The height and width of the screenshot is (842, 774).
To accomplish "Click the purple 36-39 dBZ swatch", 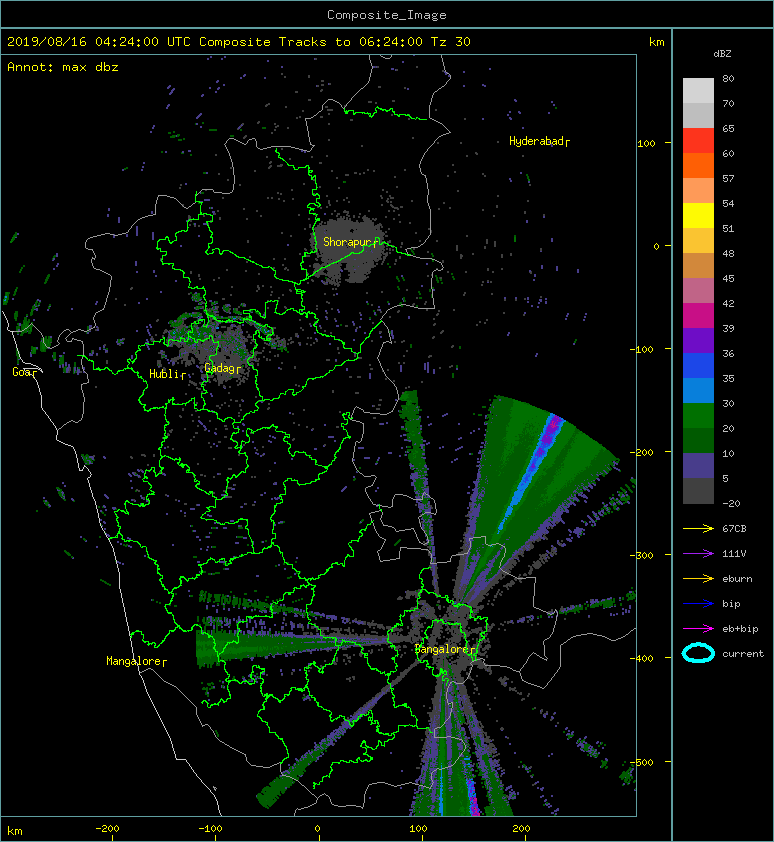I will click(x=698, y=340).
